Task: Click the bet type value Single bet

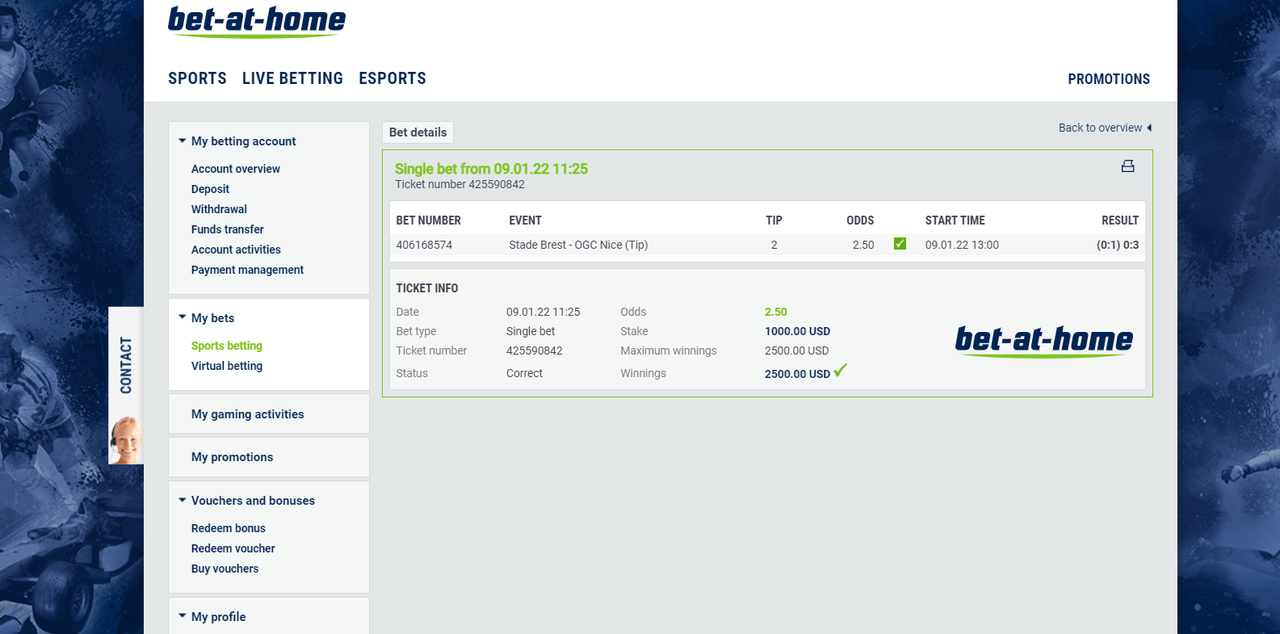Action: coord(530,331)
